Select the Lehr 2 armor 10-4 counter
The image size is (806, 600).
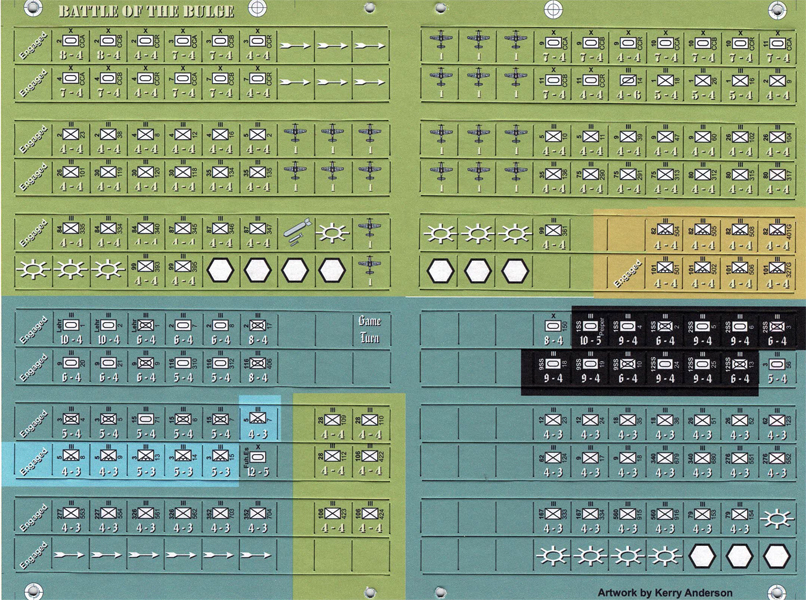tap(108, 330)
